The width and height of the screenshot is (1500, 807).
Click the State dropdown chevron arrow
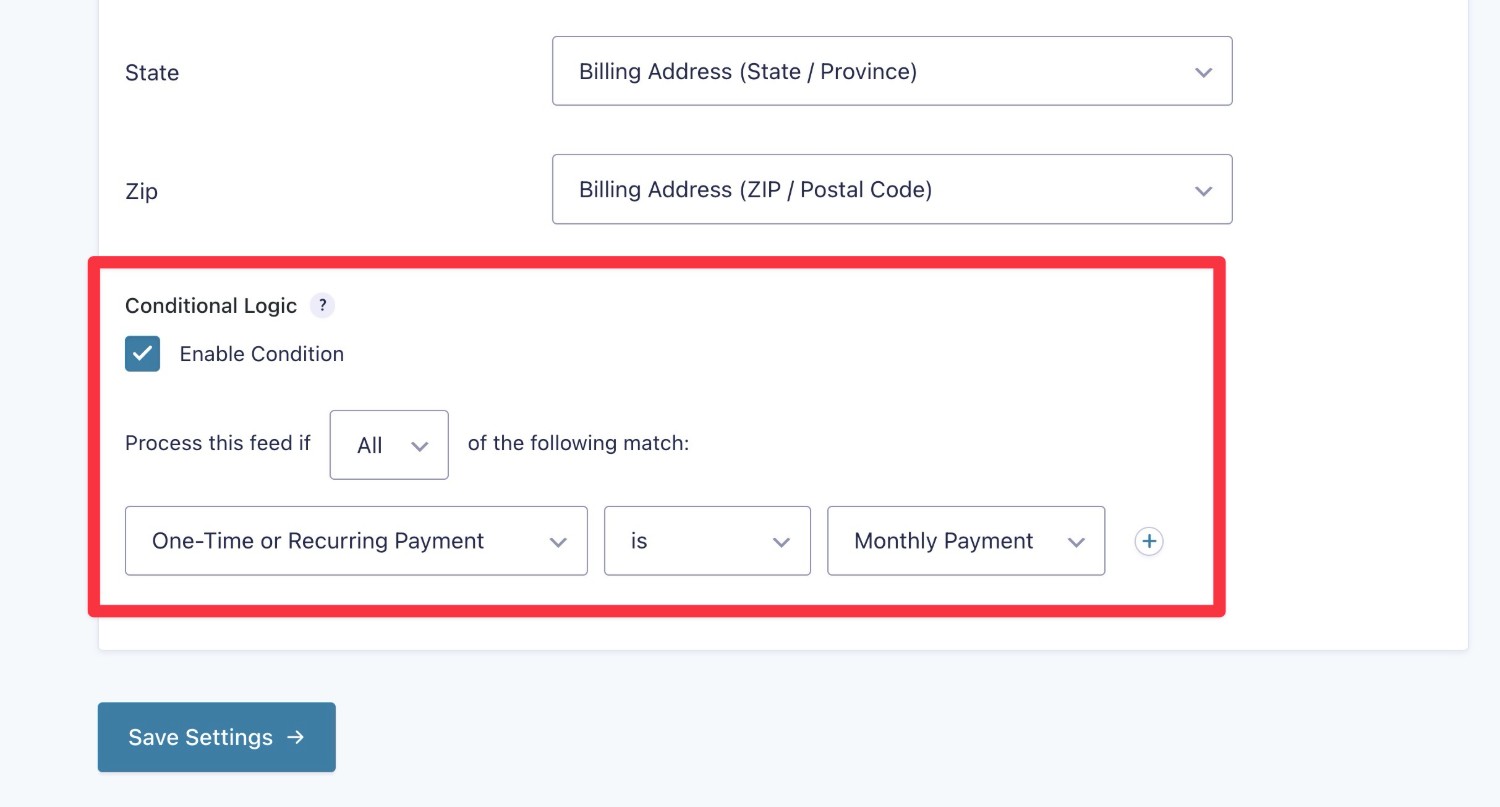(x=1203, y=72)
